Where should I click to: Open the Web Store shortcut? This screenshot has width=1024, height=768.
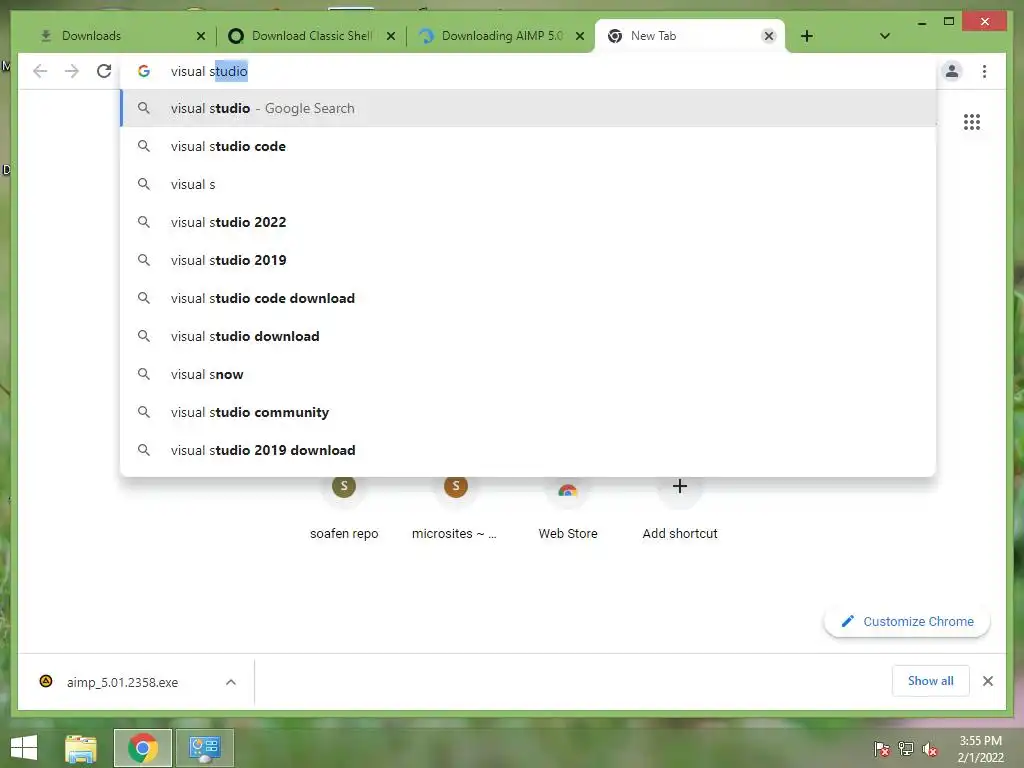pos(568,509)
